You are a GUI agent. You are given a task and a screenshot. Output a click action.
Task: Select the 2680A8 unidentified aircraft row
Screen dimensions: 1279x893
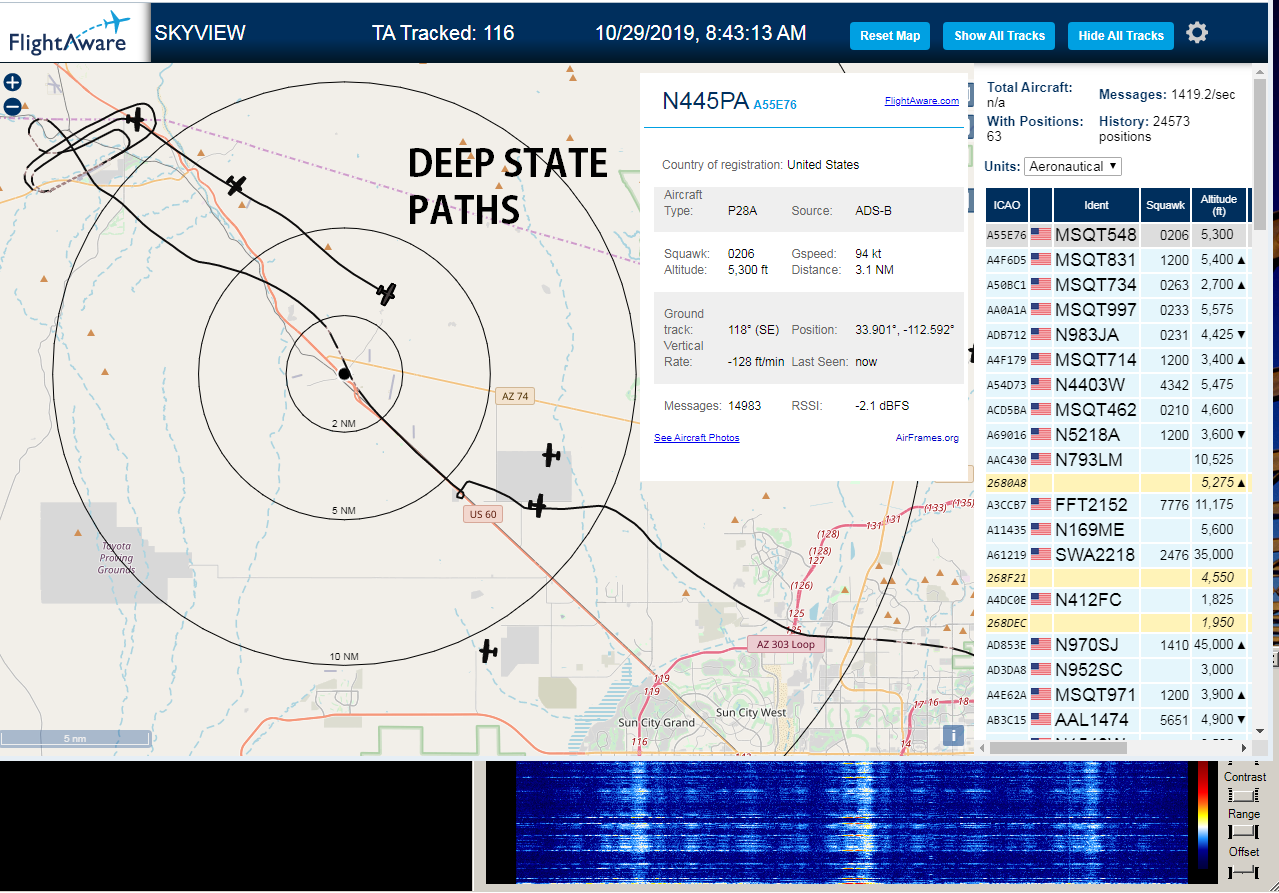tap(1117, 482)
